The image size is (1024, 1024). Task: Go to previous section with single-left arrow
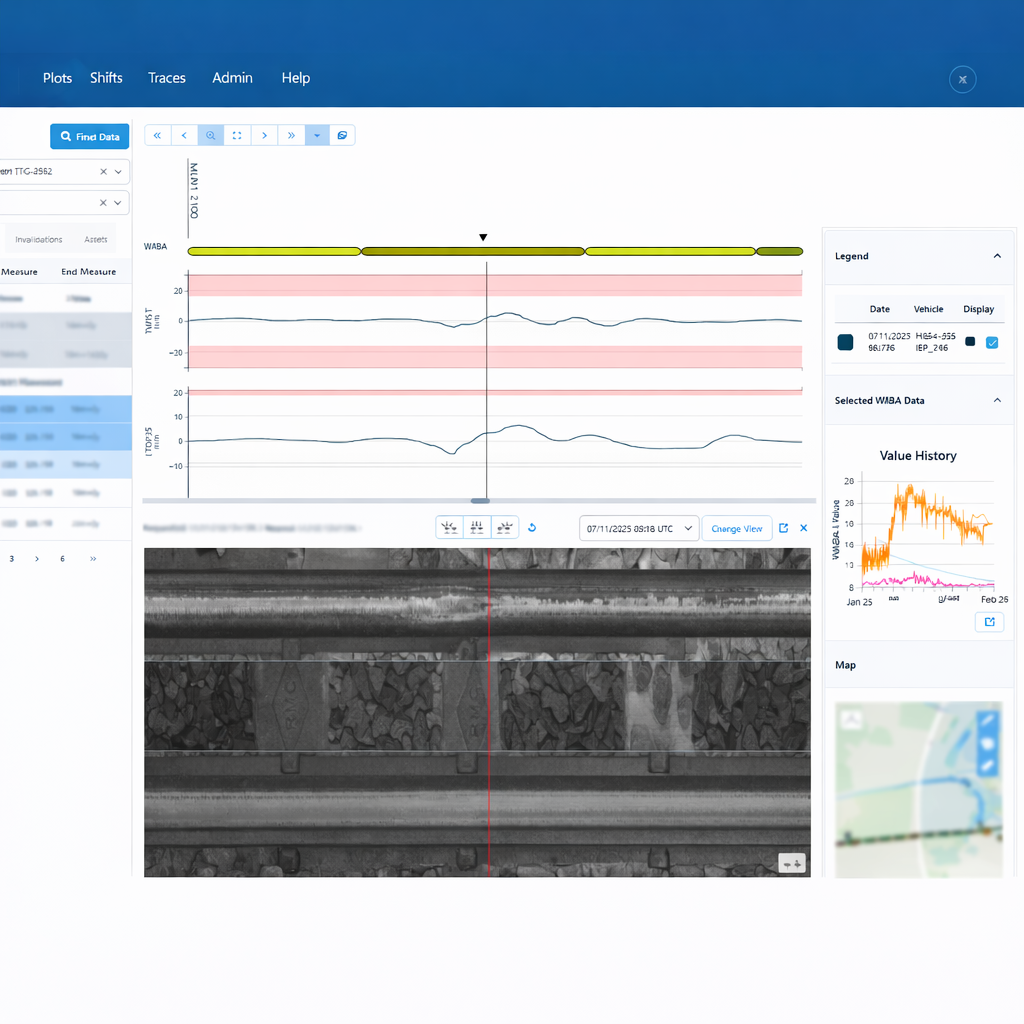coord(184,135)
